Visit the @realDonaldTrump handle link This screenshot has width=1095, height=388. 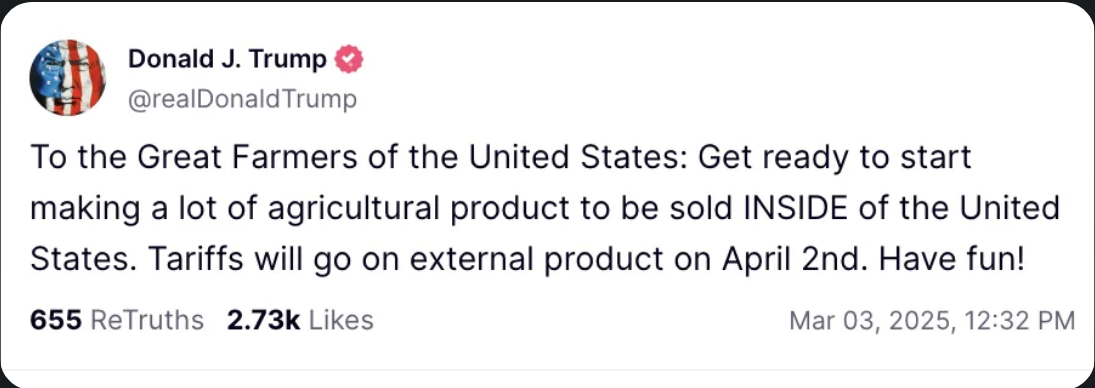click(242, 100)
